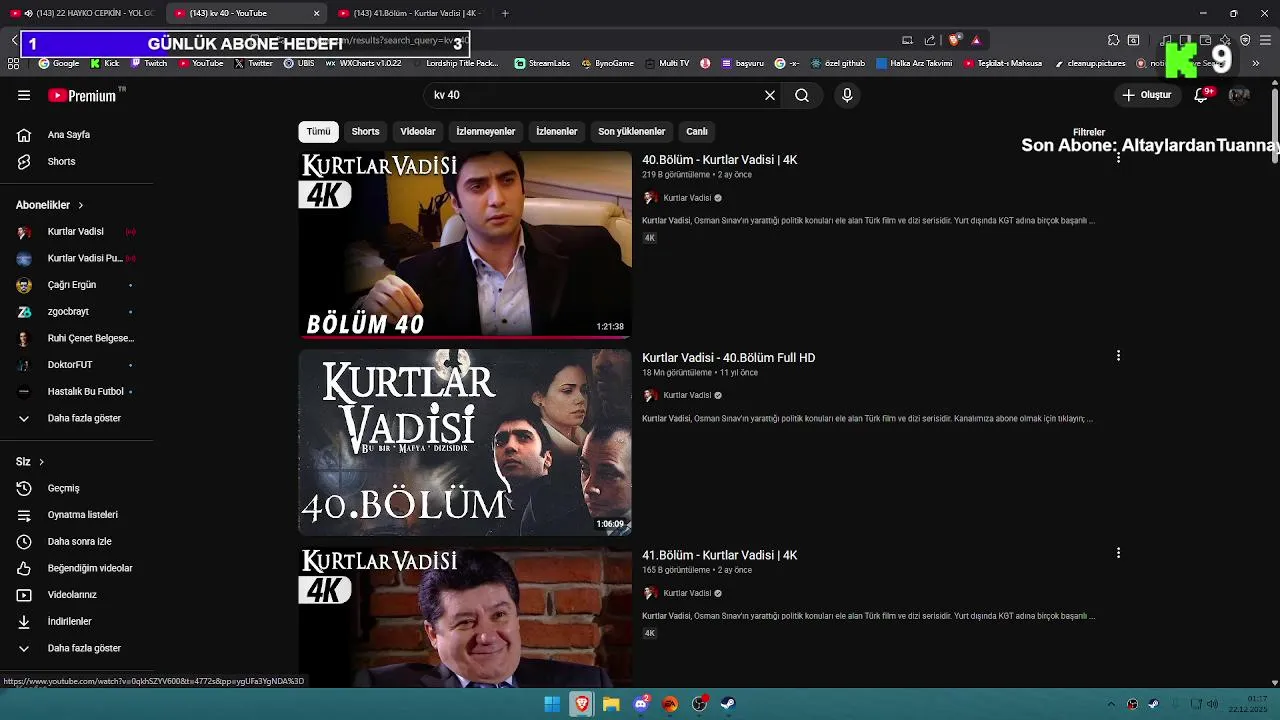Open the notifications bell
This screenshot has height=720, width=1280.
click(x=1202, y=95)
